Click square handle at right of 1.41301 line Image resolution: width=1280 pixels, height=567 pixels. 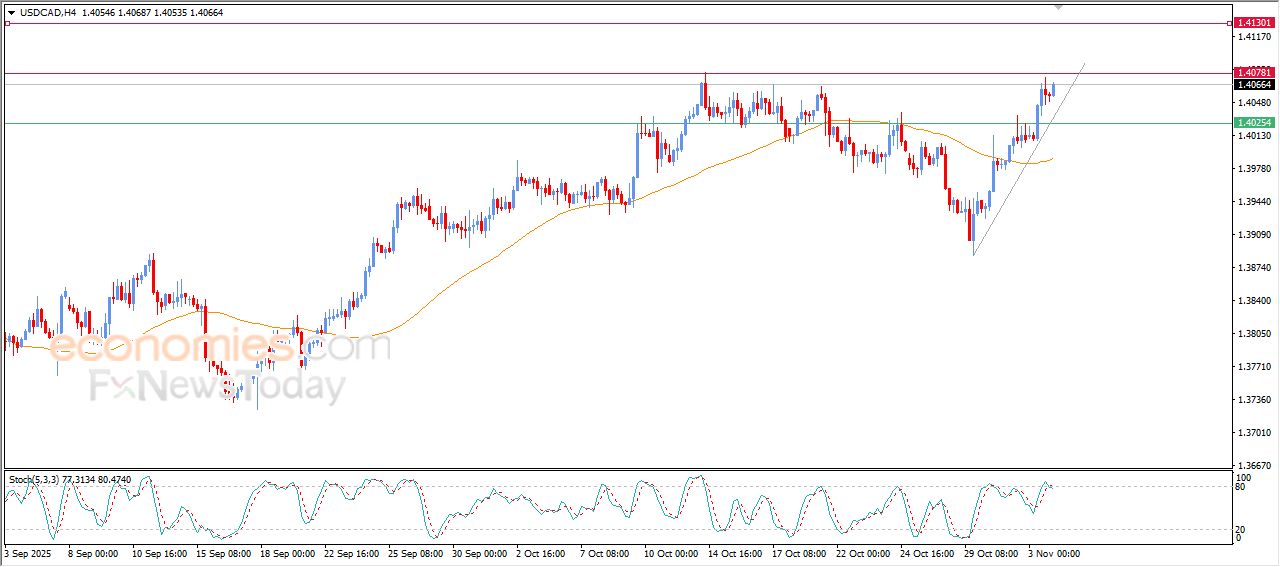pyautogui.click(x=1228, y=23)
